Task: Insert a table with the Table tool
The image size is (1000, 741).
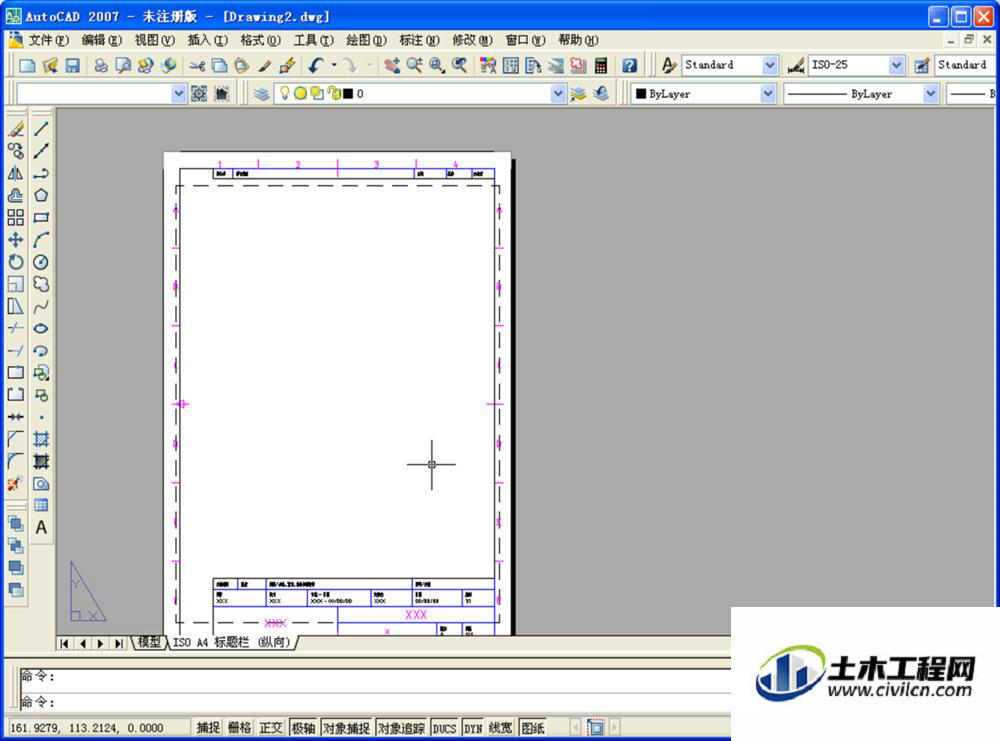Action: tap(41, 506)
